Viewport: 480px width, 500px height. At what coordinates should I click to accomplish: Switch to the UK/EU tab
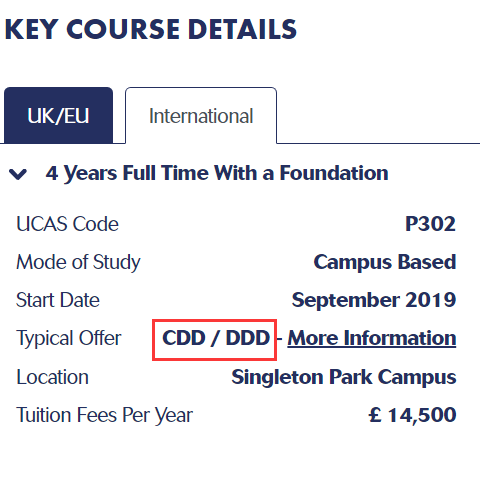[58, 115]
